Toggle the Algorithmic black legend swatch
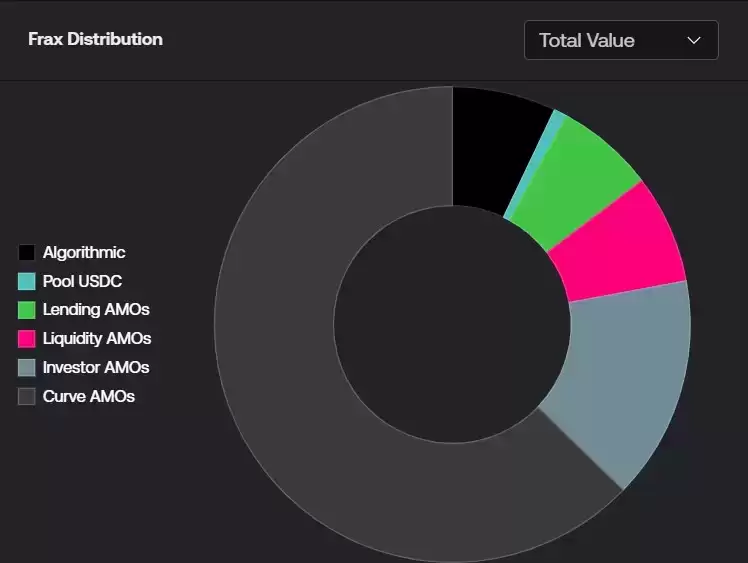The image size is (748, 563). coord(27,252)
